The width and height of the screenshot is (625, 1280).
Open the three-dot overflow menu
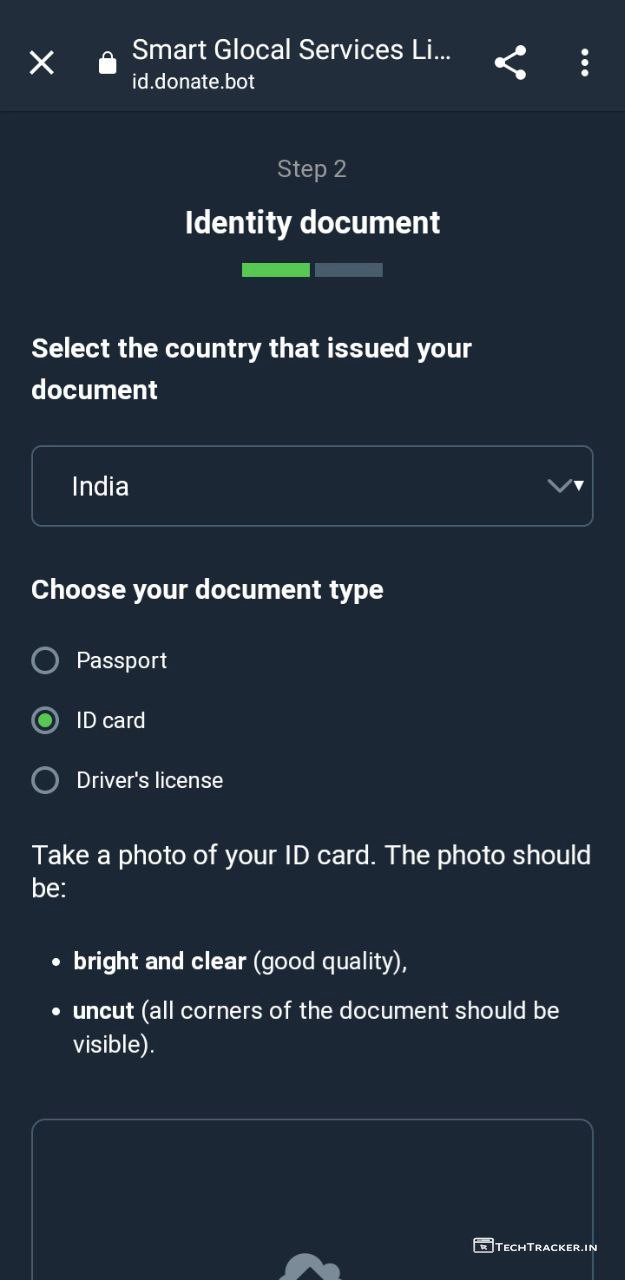pyautogui.click(x=585, y=63)
